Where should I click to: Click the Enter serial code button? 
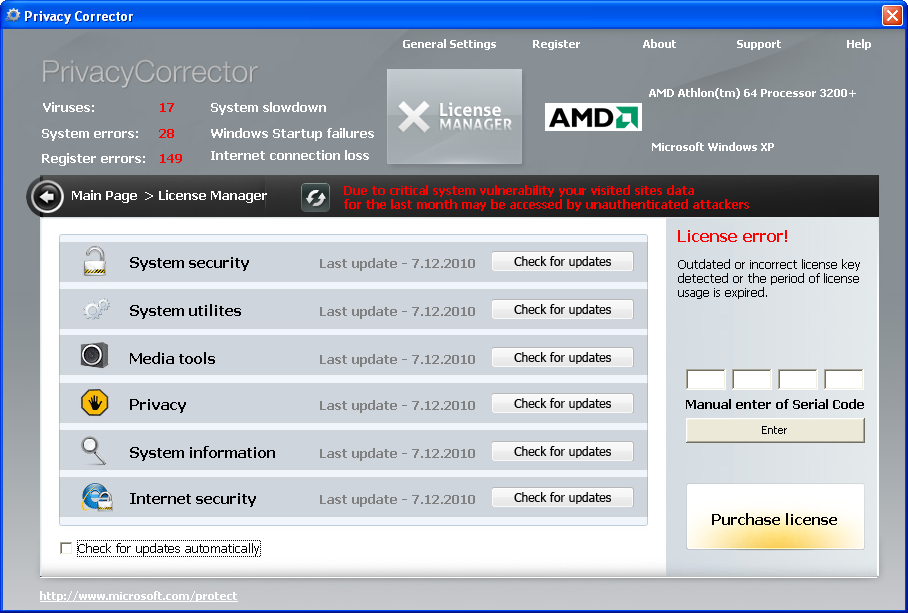(x=775, y=430)
